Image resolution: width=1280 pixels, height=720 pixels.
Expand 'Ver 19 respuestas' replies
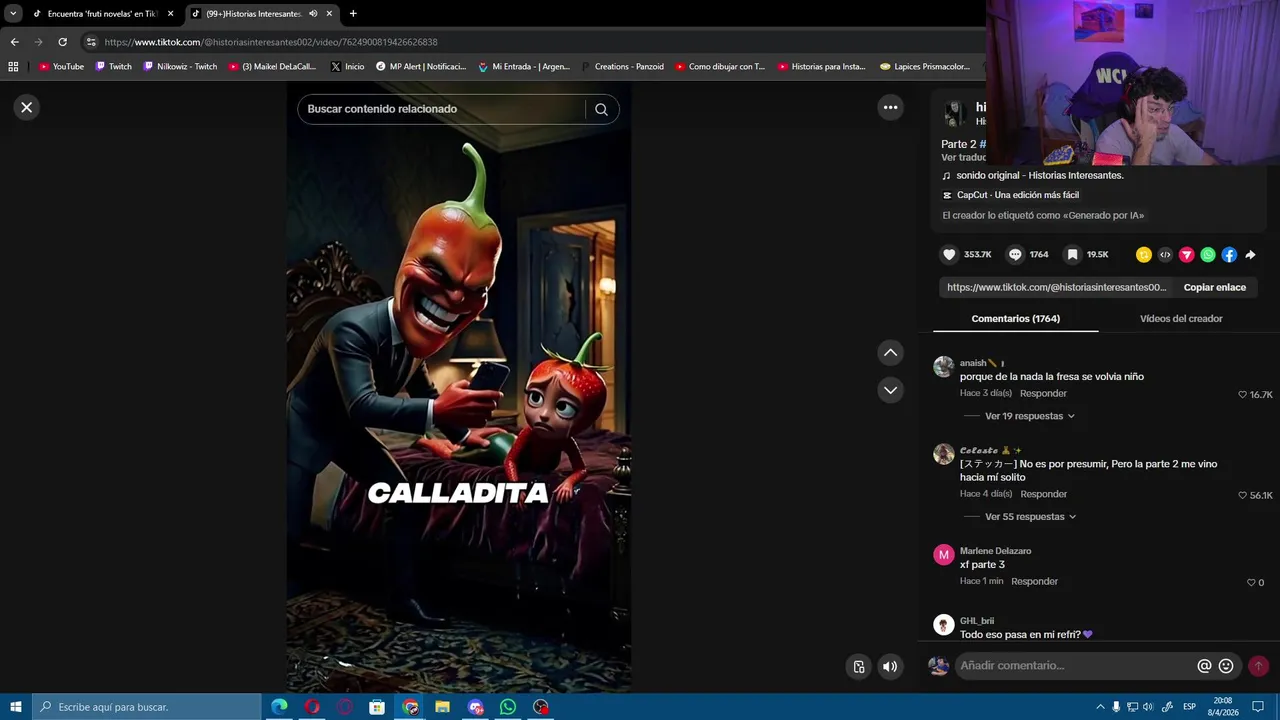point(1029,416)
